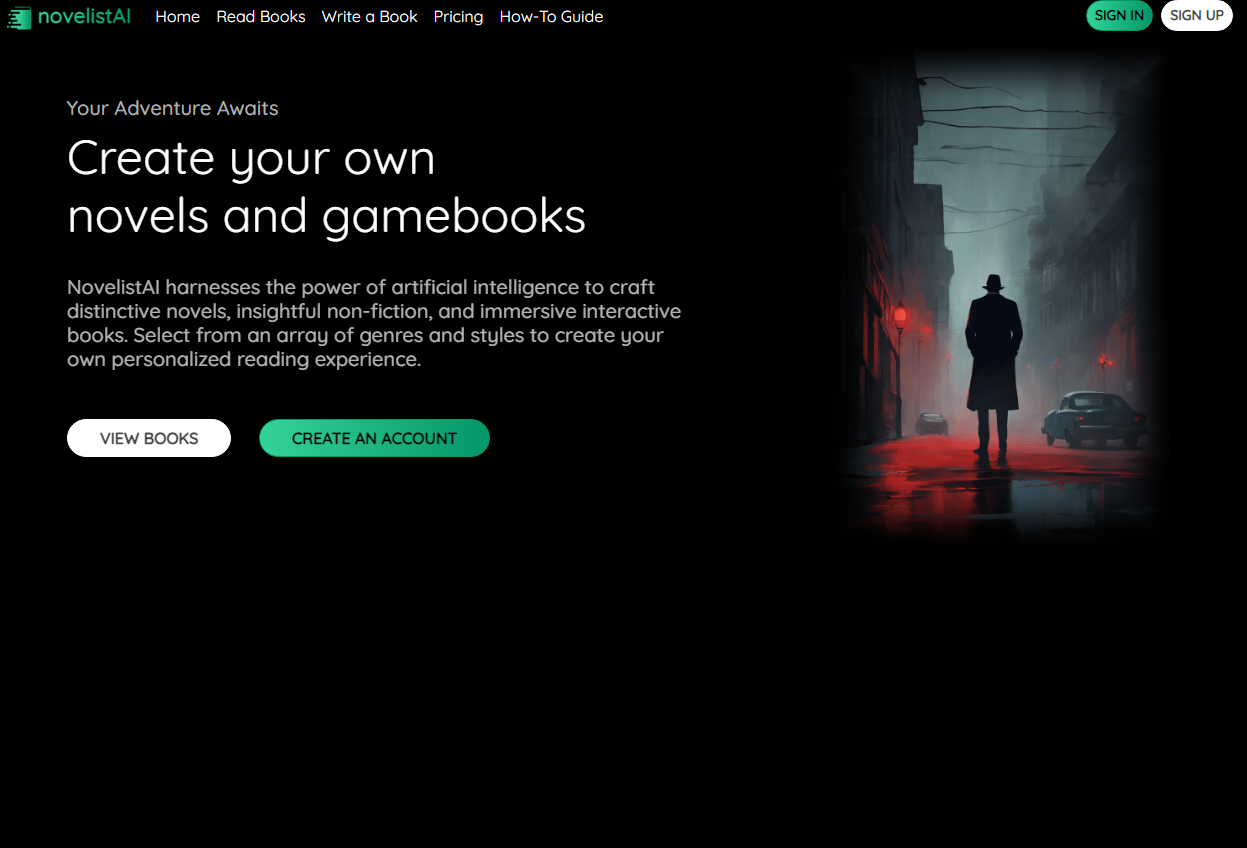Click the novelistAI logo icon
1247x848 pixels.
[x=18, y=17]
